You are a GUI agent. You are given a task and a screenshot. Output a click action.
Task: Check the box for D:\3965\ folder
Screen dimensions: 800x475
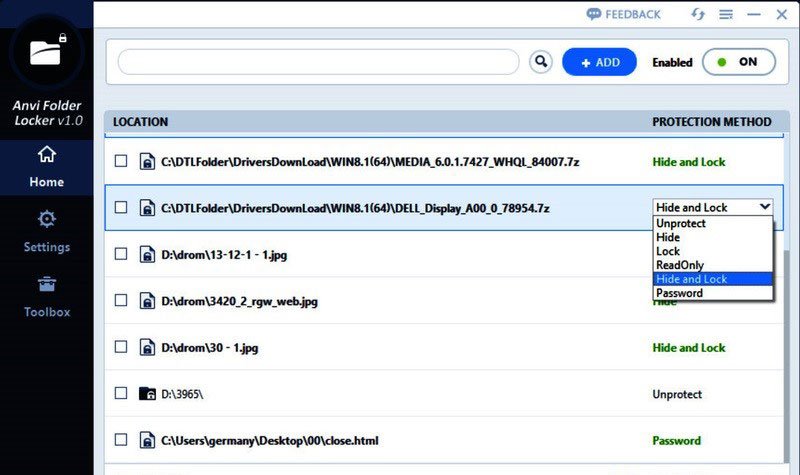coord(121,393)
